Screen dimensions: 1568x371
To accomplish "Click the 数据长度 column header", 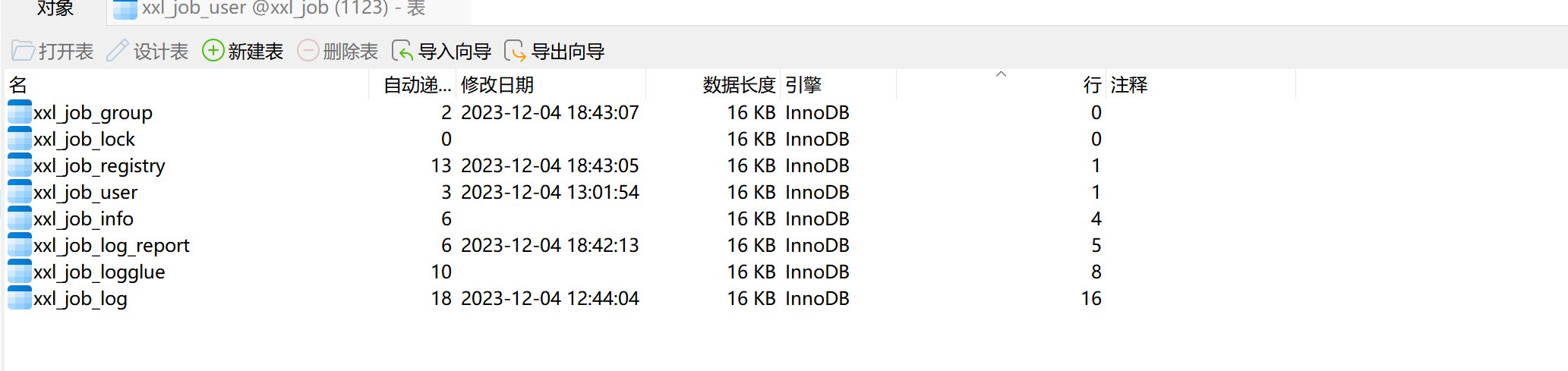I will pos(738,85).
